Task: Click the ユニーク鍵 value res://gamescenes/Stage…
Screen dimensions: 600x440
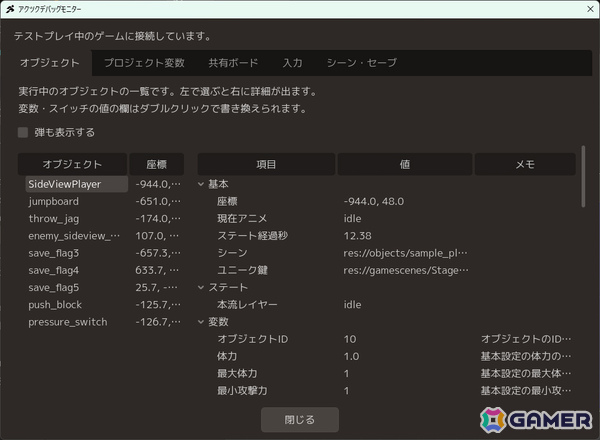Action: coord(406,270)
